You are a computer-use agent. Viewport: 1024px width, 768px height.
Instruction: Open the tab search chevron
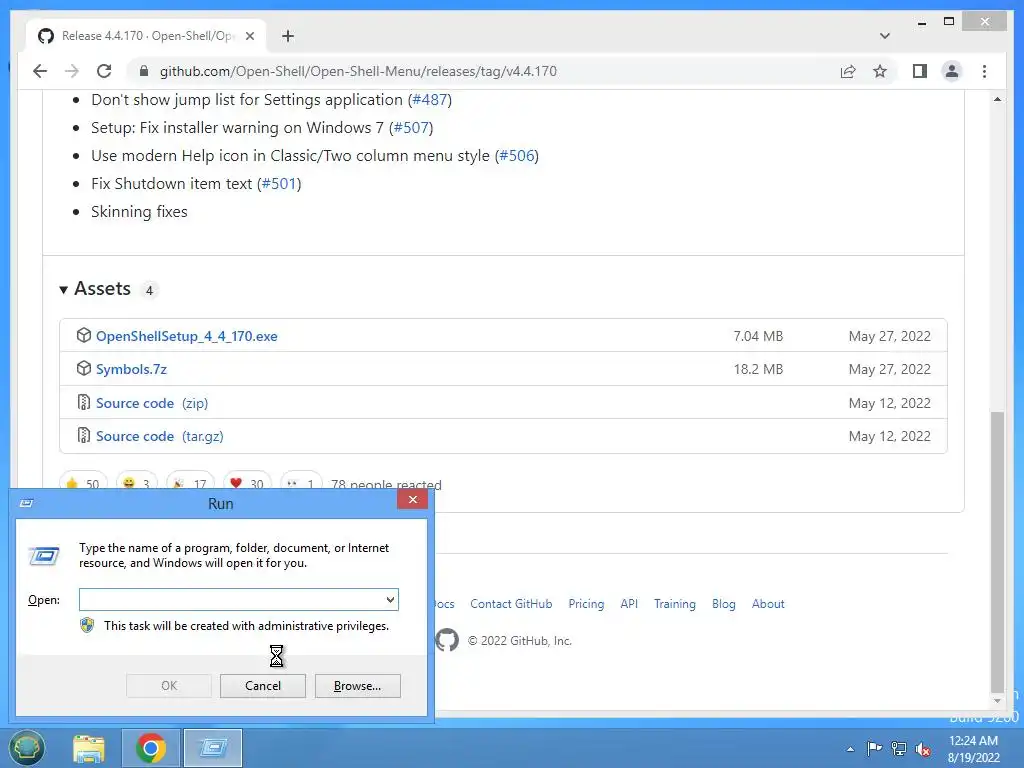pyautogui.click(x=884, y=36)
